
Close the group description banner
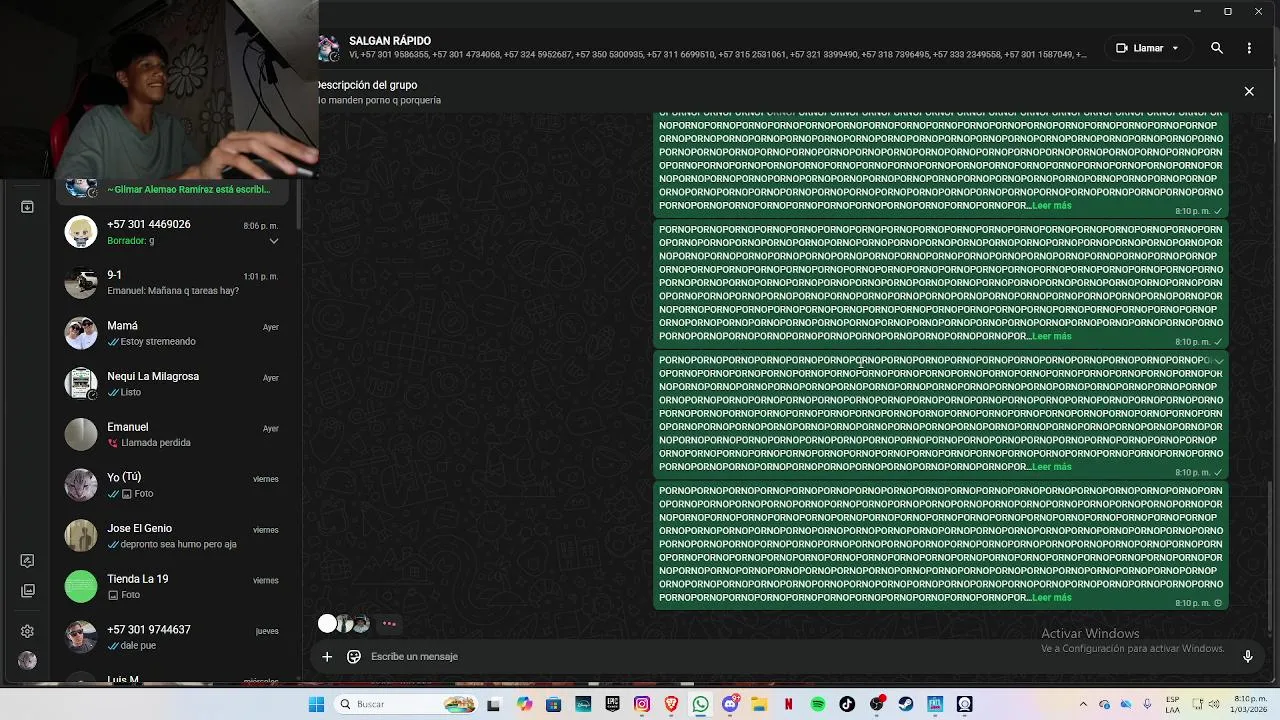(x=1249, y=91)
